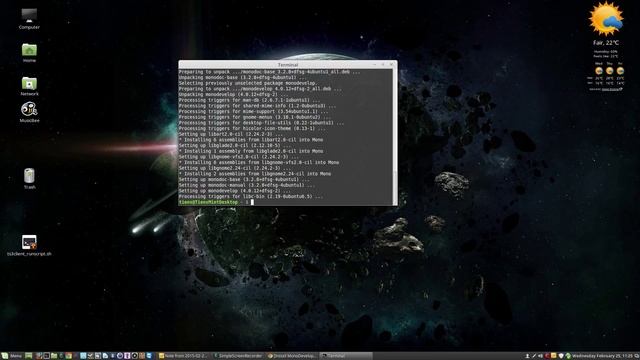Switch to SimpleScreenRecorder taskbar window
This screenshot has height=360, width=640.
click(x=239, y=356)
